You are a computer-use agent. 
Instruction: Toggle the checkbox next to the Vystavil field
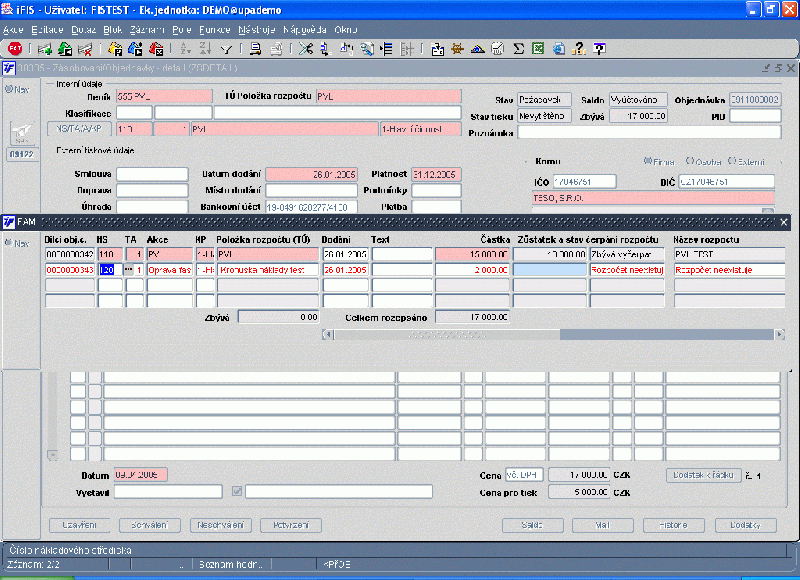click(x=237, y=491)
